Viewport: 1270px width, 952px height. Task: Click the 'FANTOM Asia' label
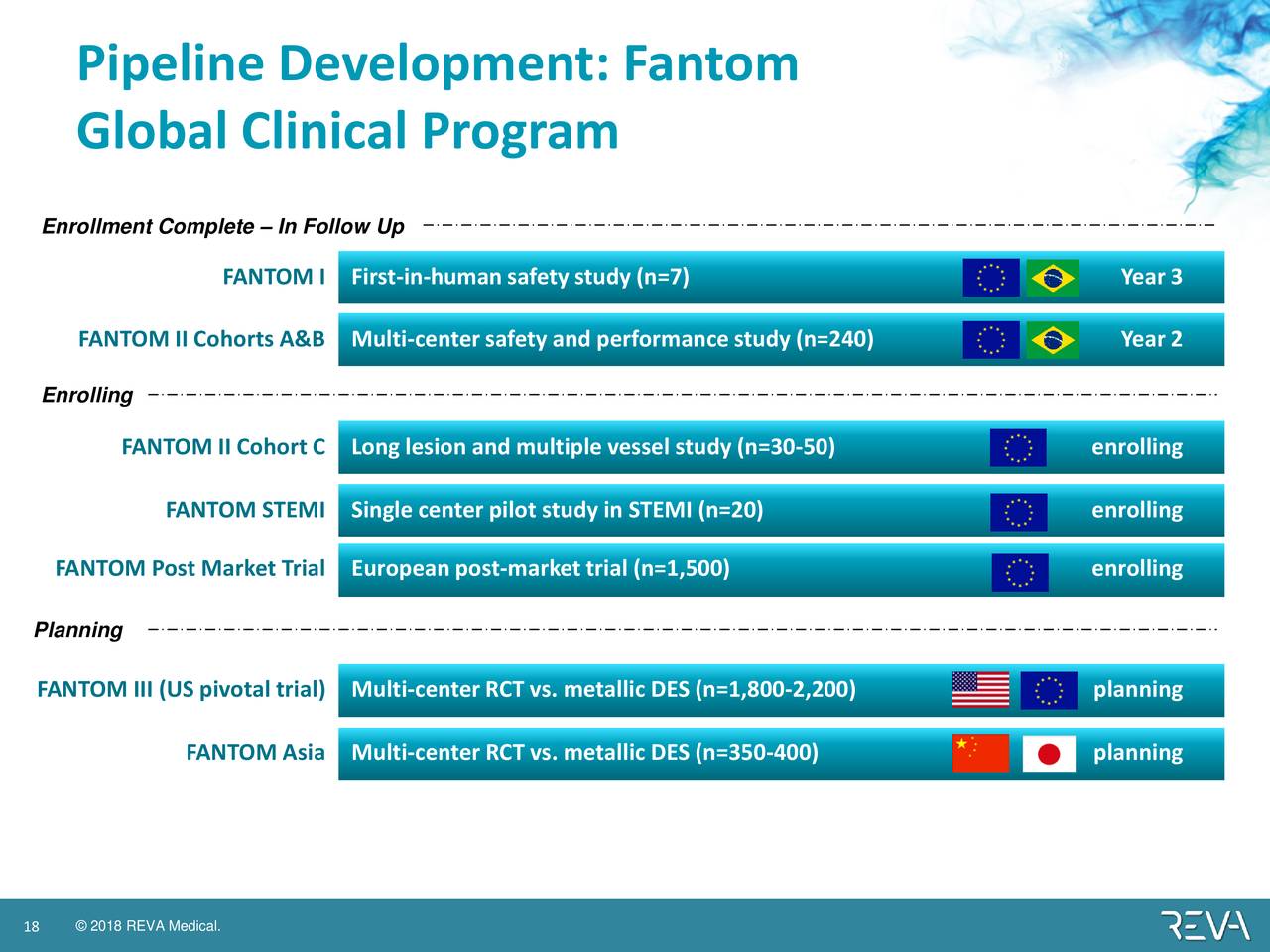pyautogui.click(x=255, y=753)
